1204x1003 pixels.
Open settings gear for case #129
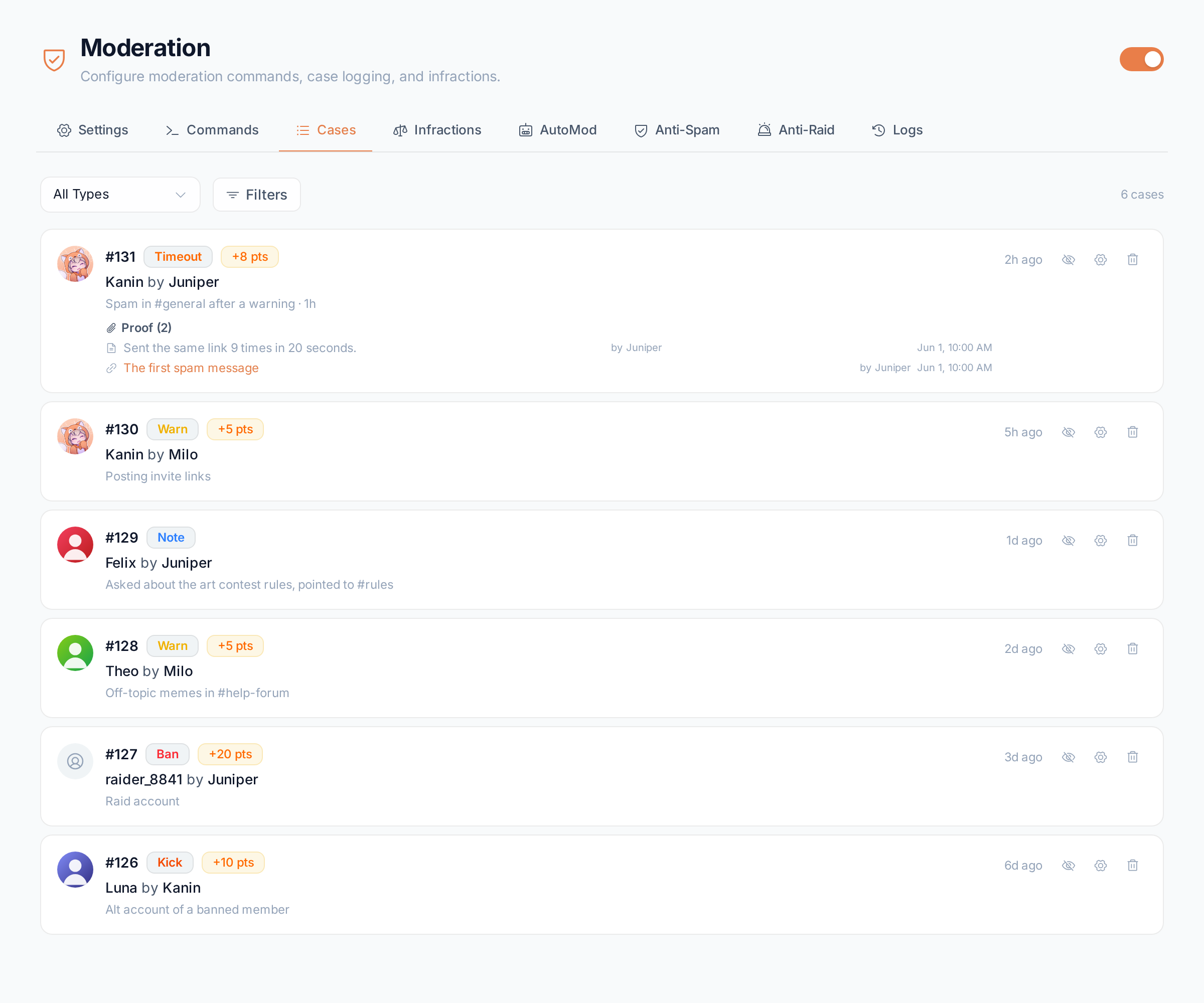(1100, 541)
